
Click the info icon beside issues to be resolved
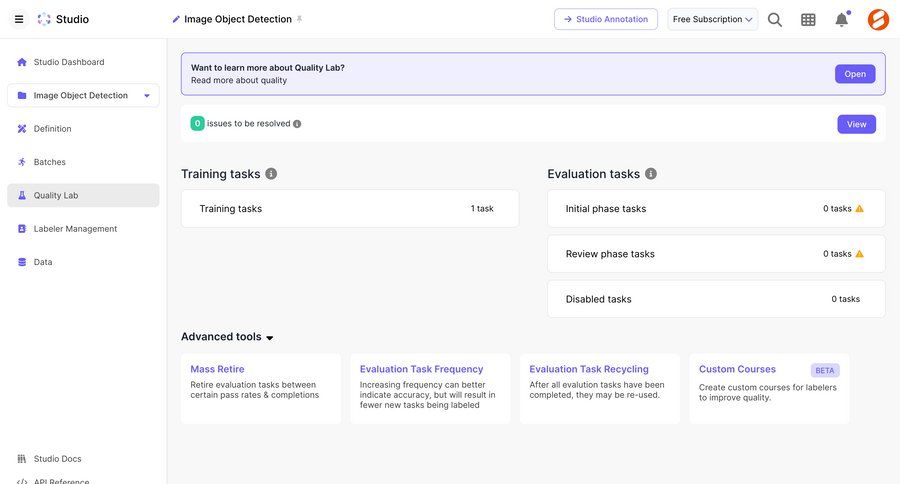coord(297,124)
